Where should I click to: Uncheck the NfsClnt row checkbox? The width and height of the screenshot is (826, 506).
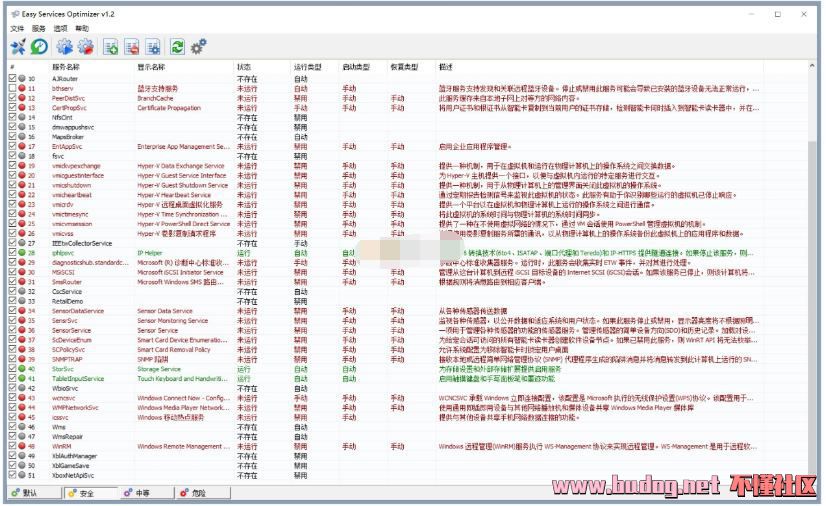(x=13, y=117)
